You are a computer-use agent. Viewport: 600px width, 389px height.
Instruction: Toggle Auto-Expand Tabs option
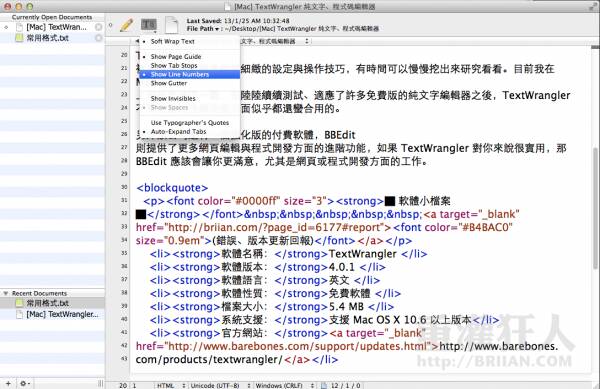click(x=190, y=131)
